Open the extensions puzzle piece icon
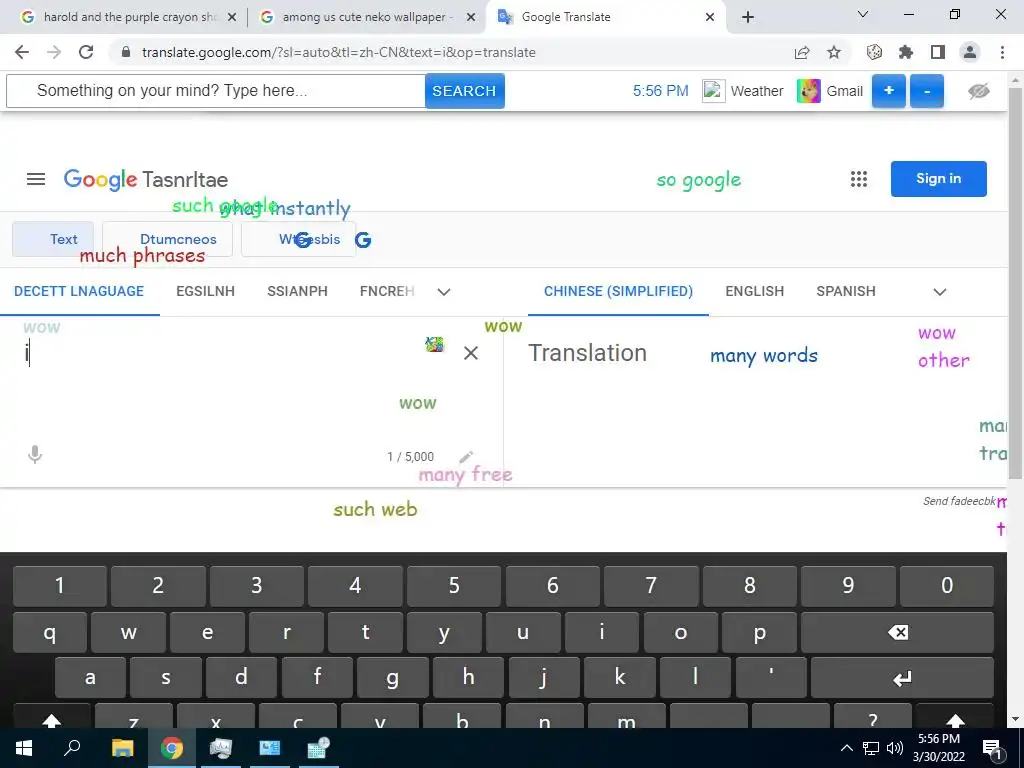This screenshot has width=1024, height=768. point(906,52)
